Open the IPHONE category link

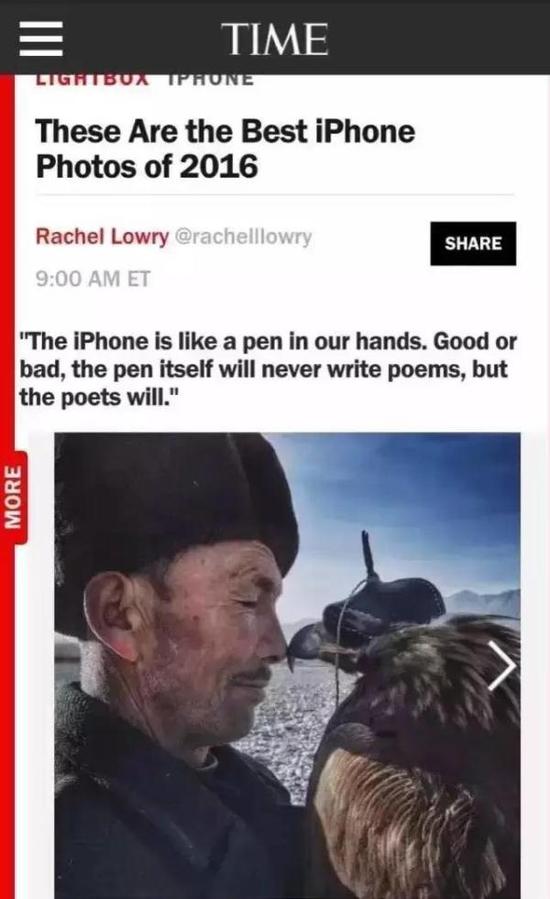tap(211, 79)
